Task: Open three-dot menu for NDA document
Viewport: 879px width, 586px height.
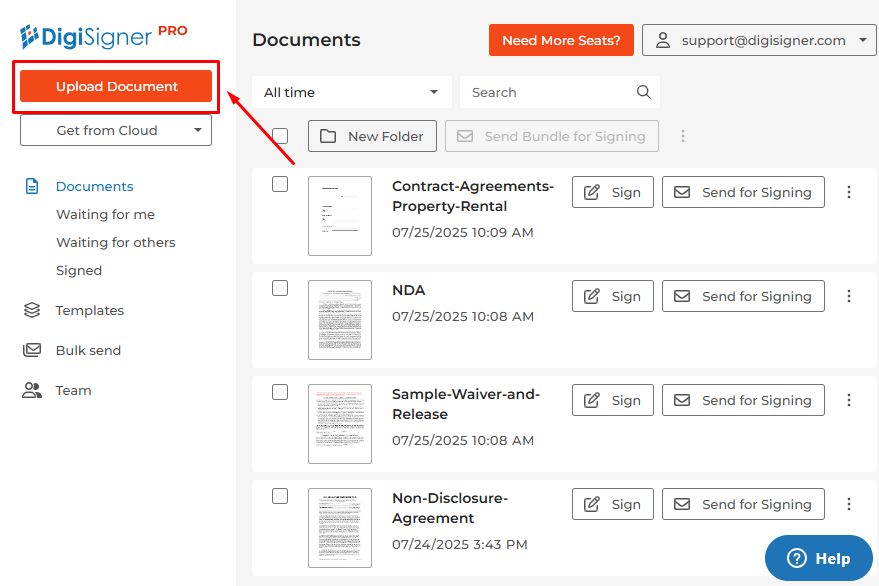Action: (x=849, y=296)
